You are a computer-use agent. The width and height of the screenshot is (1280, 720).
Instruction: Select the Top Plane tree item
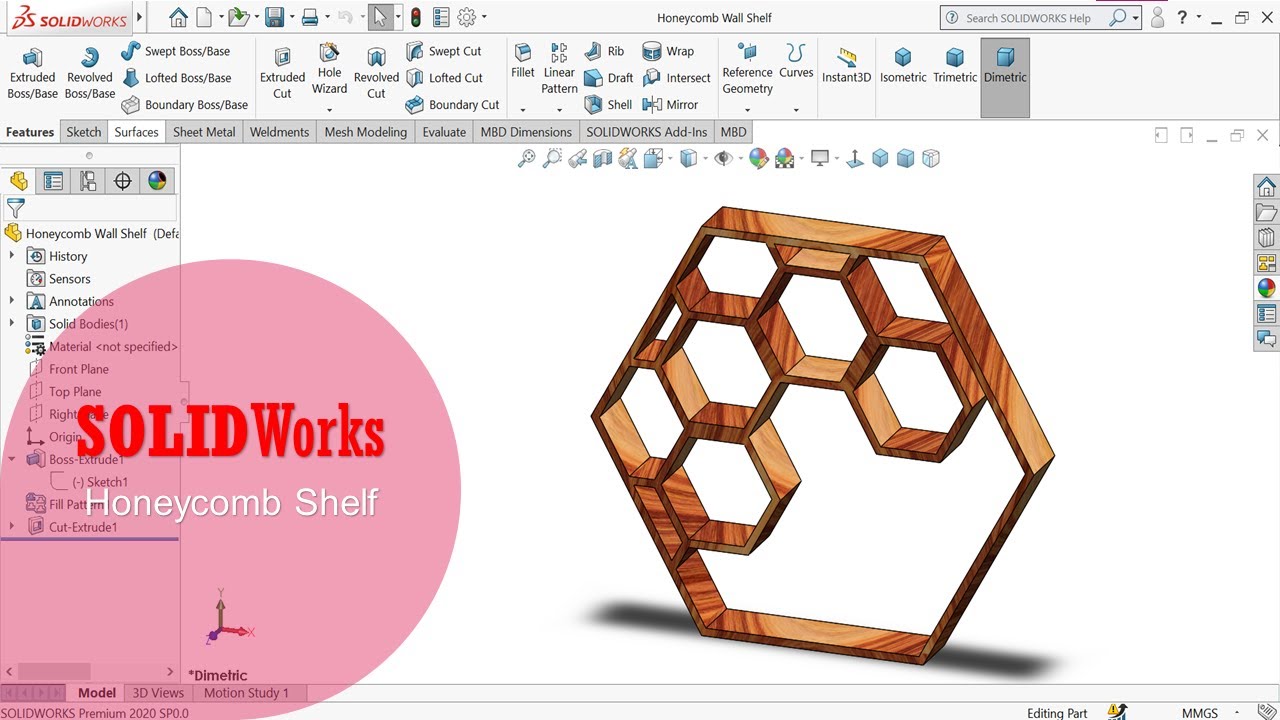pos(64,392)
